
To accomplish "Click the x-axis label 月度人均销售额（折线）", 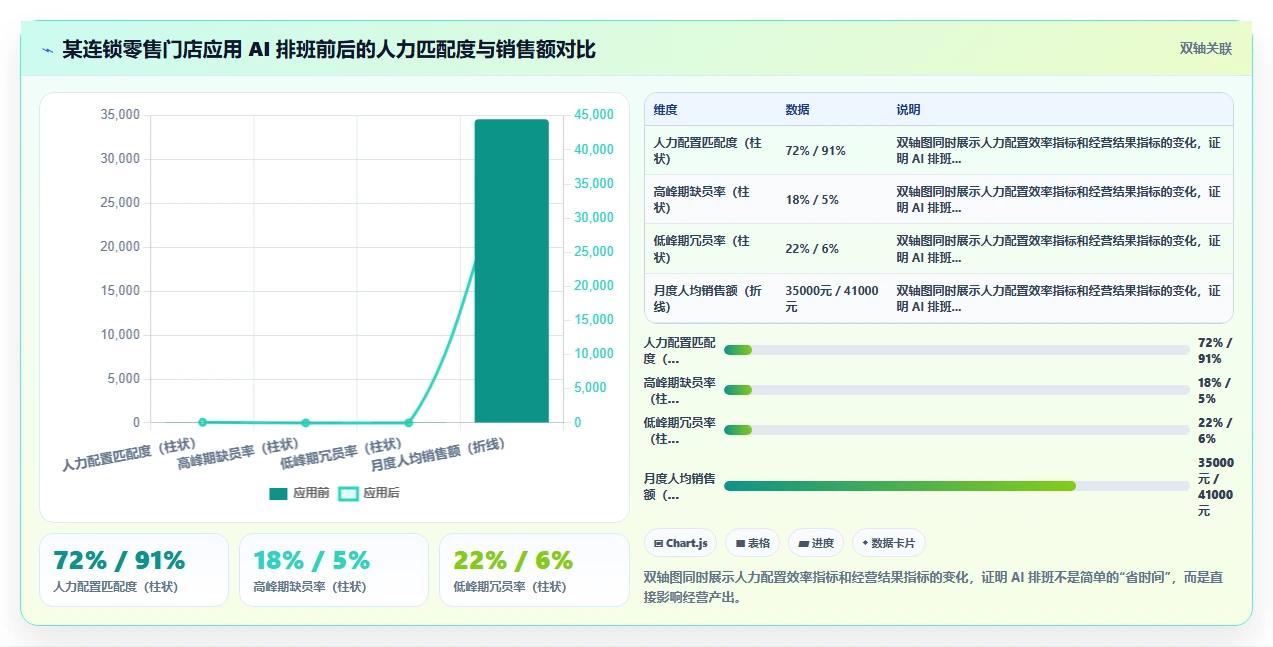I will tap(438, 455).
